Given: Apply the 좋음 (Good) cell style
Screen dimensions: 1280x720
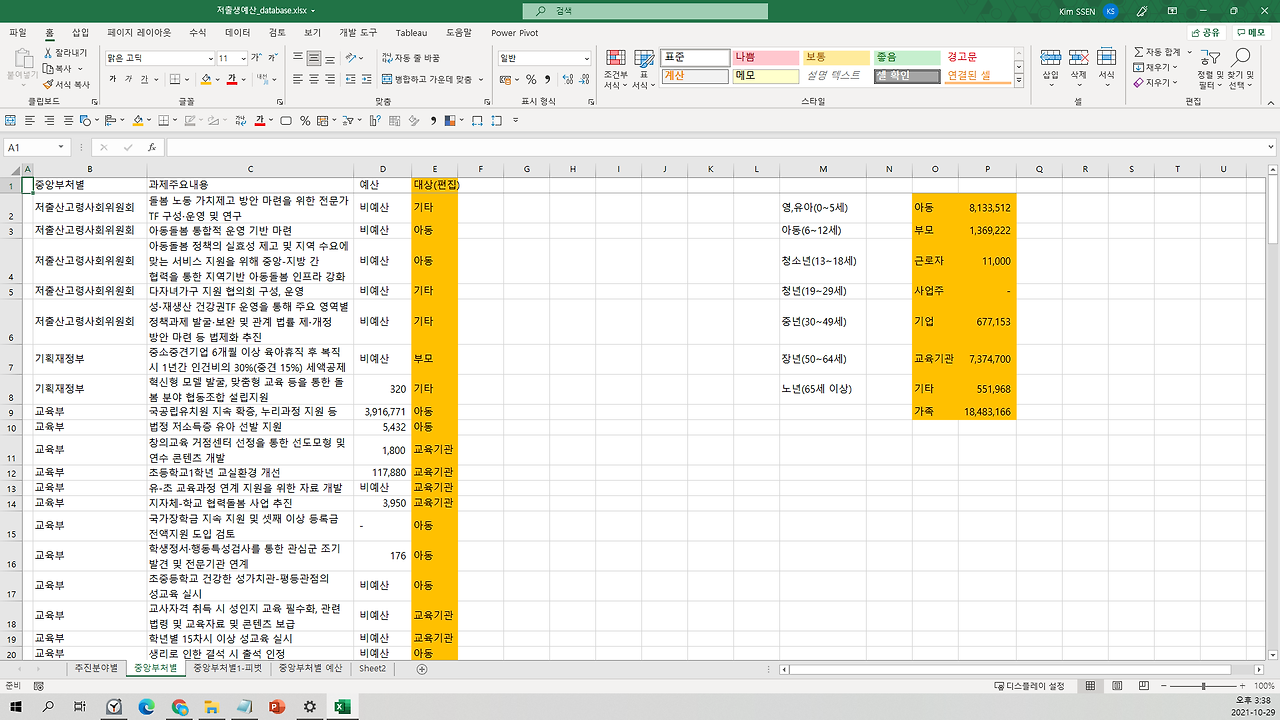Looking at the screenshot, I should coord(907,58).
